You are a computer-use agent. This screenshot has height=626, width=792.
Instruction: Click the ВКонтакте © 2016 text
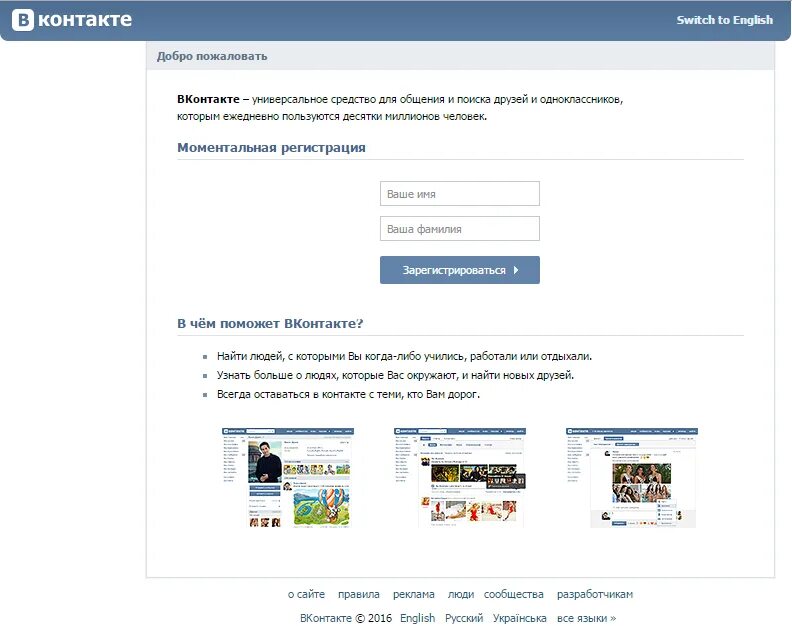[346, 618]
